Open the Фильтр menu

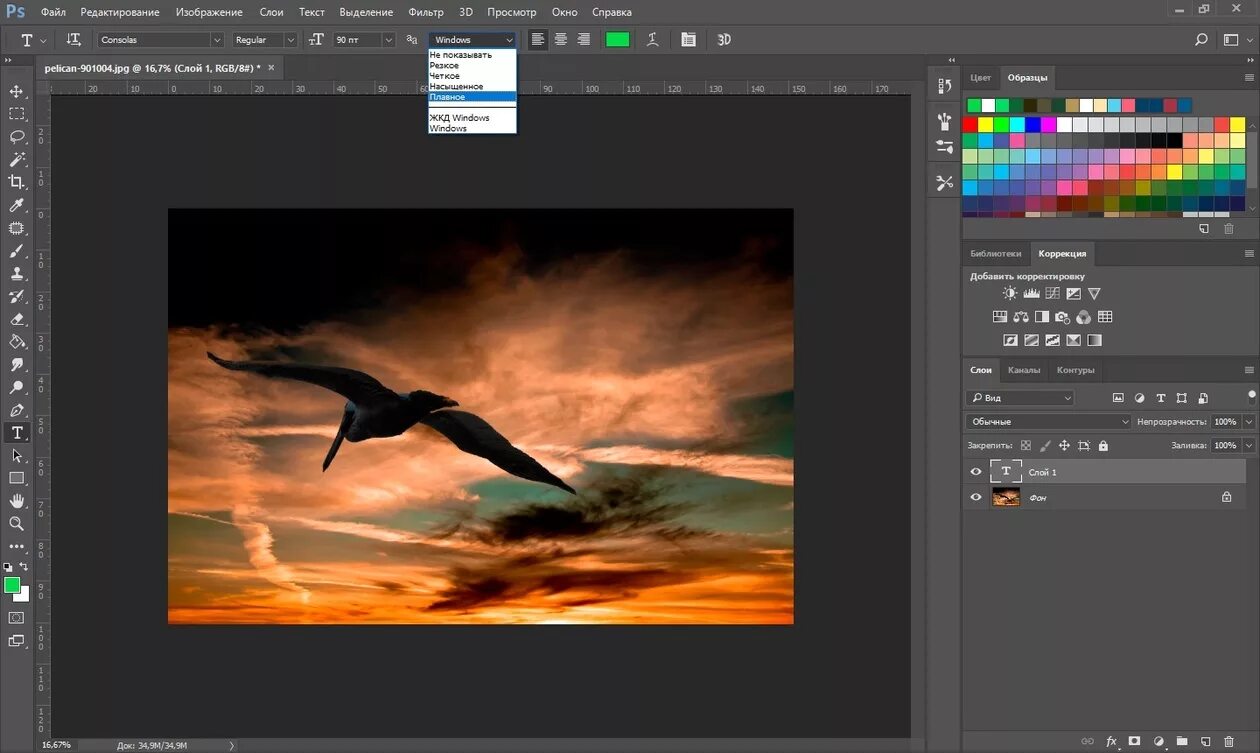point(426,12)
